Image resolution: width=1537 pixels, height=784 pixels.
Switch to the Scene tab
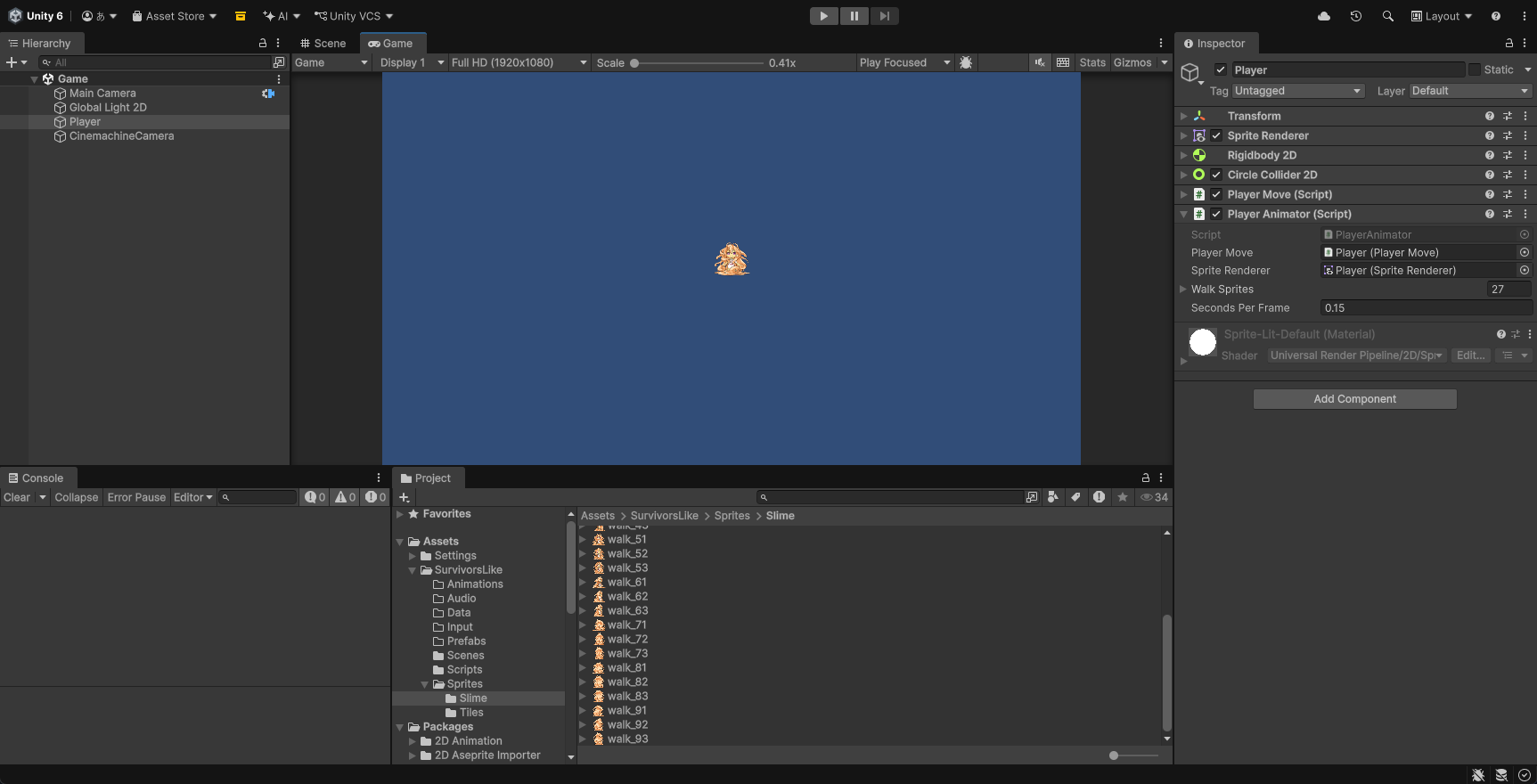click(x=323, y=43)
